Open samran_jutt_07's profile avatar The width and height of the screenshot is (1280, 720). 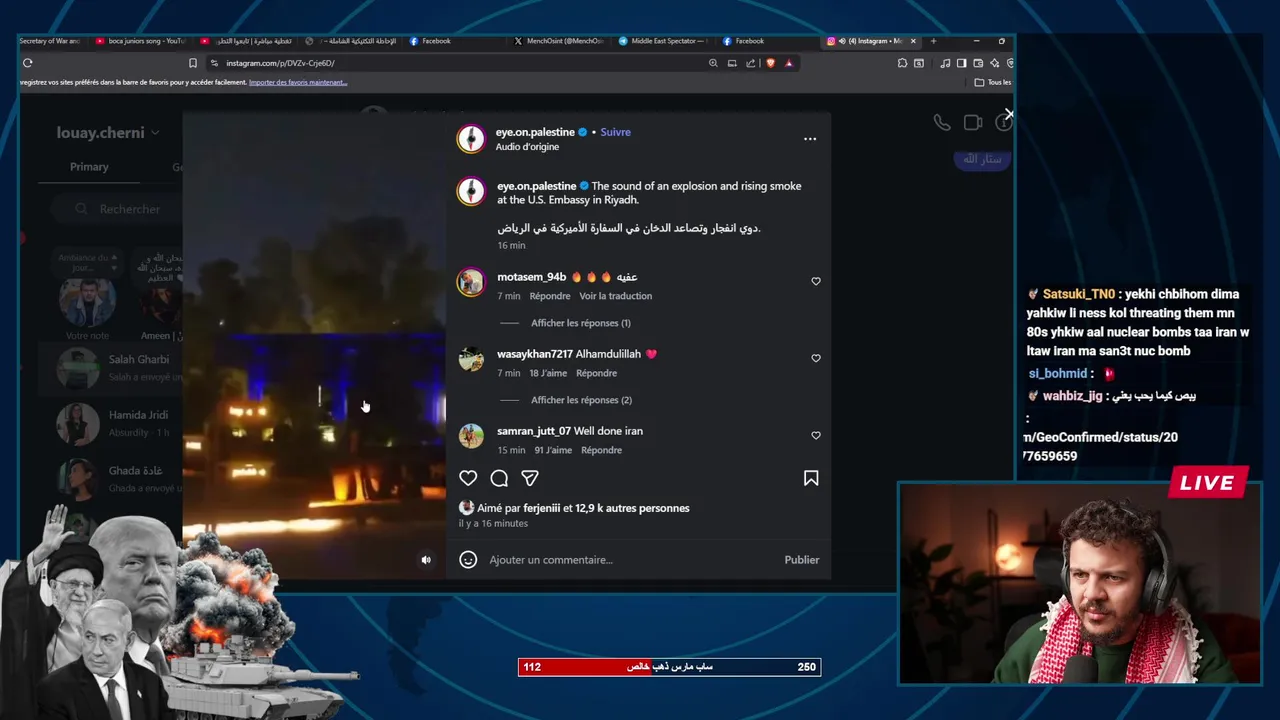[x=471, y=436]
